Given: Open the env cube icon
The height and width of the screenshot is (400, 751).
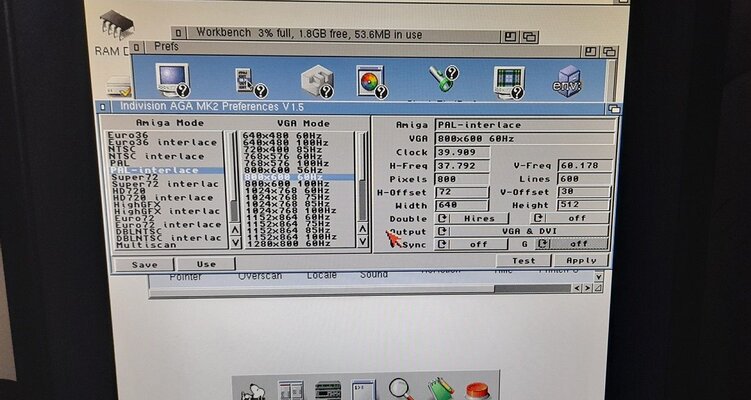Looking at the screenshot, I should coord(570,80).
